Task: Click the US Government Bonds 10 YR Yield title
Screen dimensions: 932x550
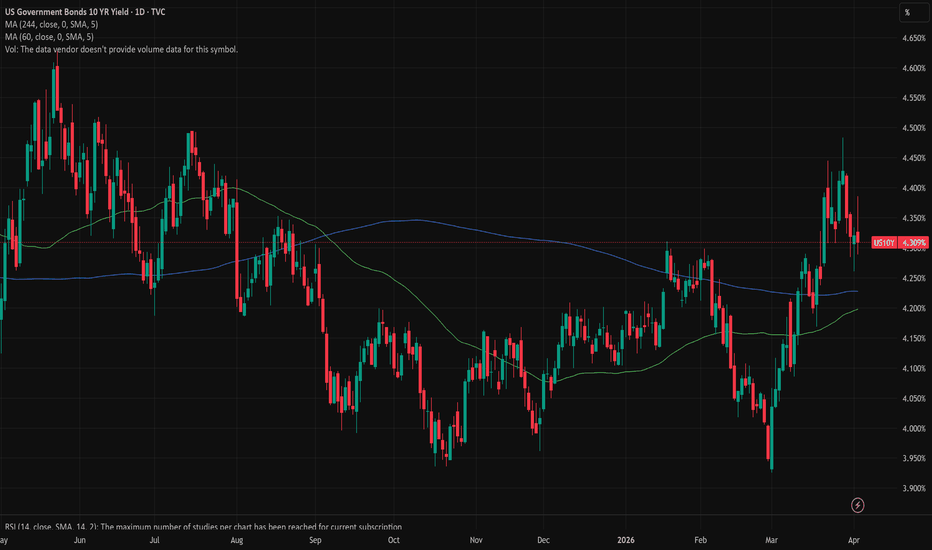Action: [85, 12]
